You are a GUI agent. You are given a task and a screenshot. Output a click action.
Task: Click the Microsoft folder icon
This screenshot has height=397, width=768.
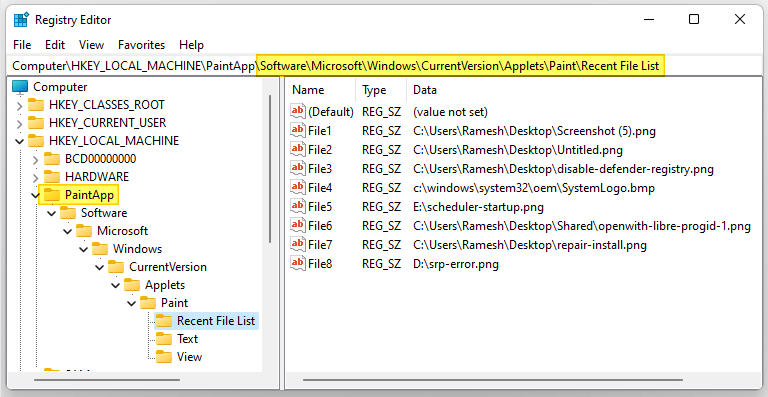[x=84, y=231]
